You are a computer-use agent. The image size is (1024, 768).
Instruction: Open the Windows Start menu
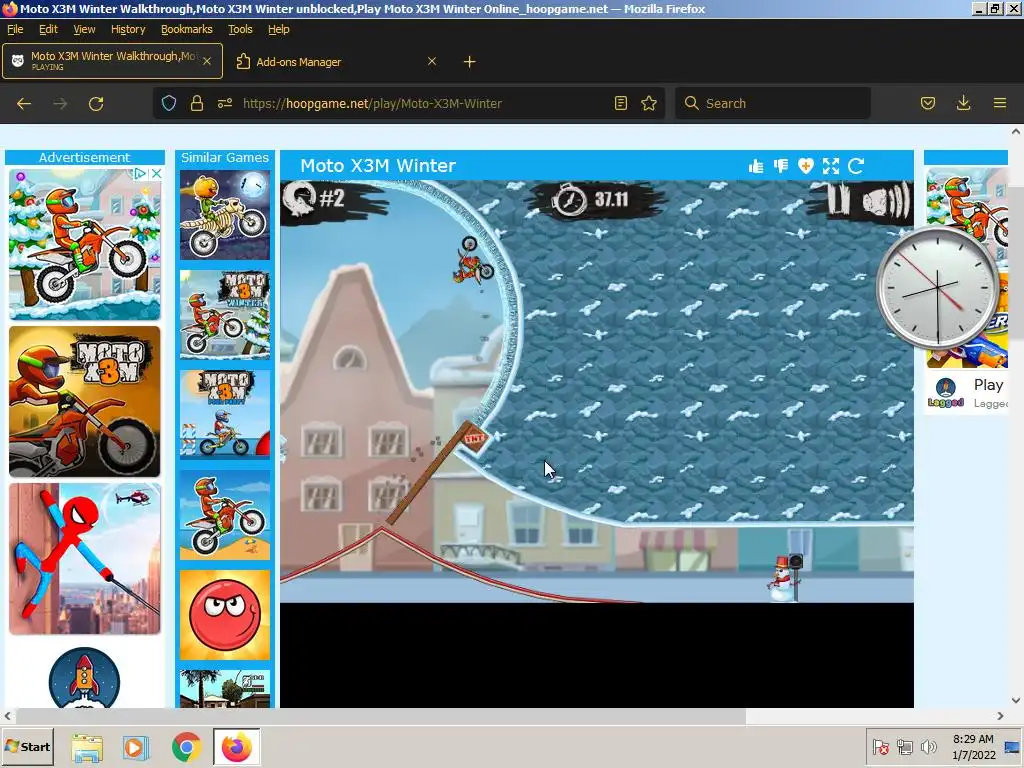point(27,746)
